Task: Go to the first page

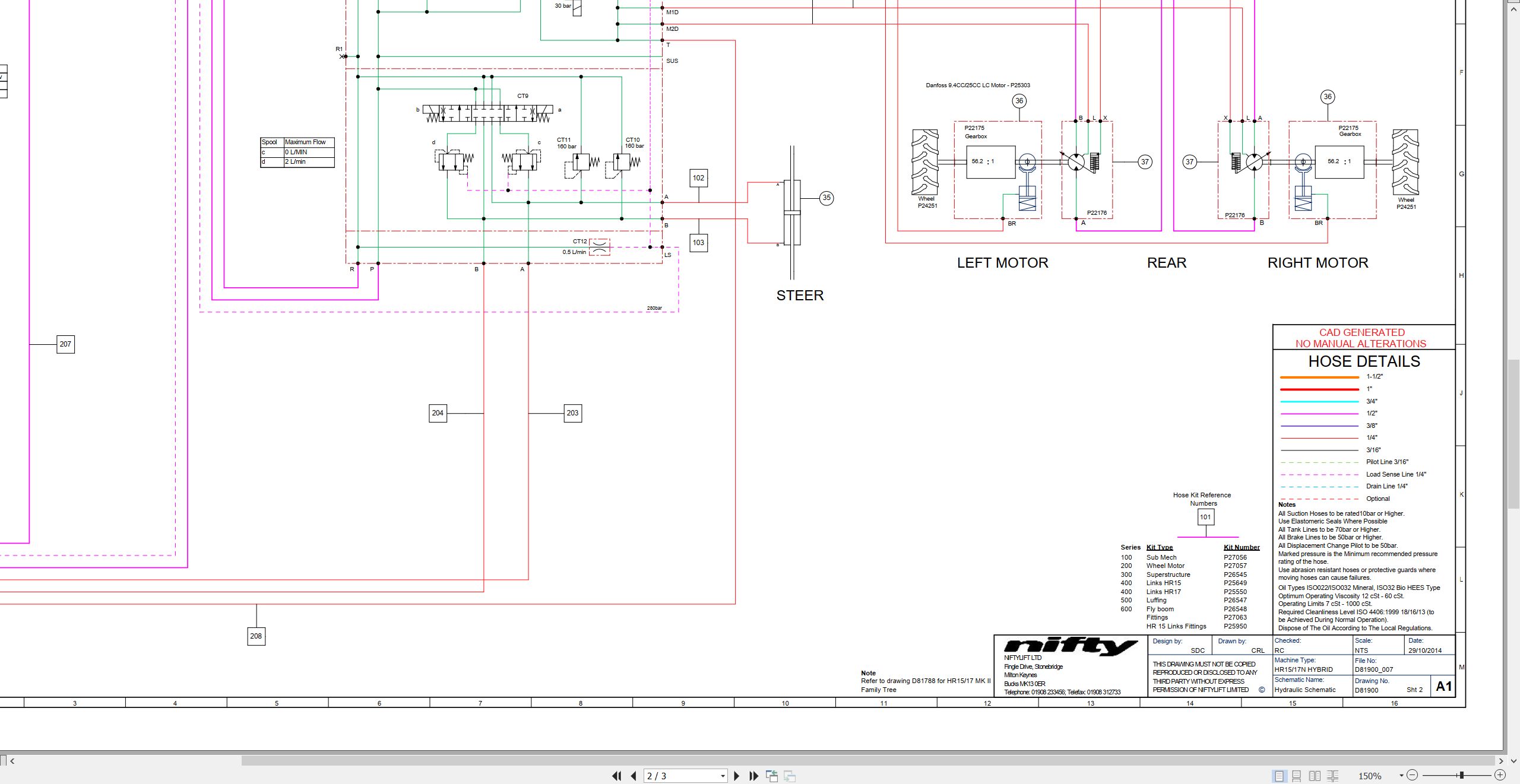Action: pos(616,776)
